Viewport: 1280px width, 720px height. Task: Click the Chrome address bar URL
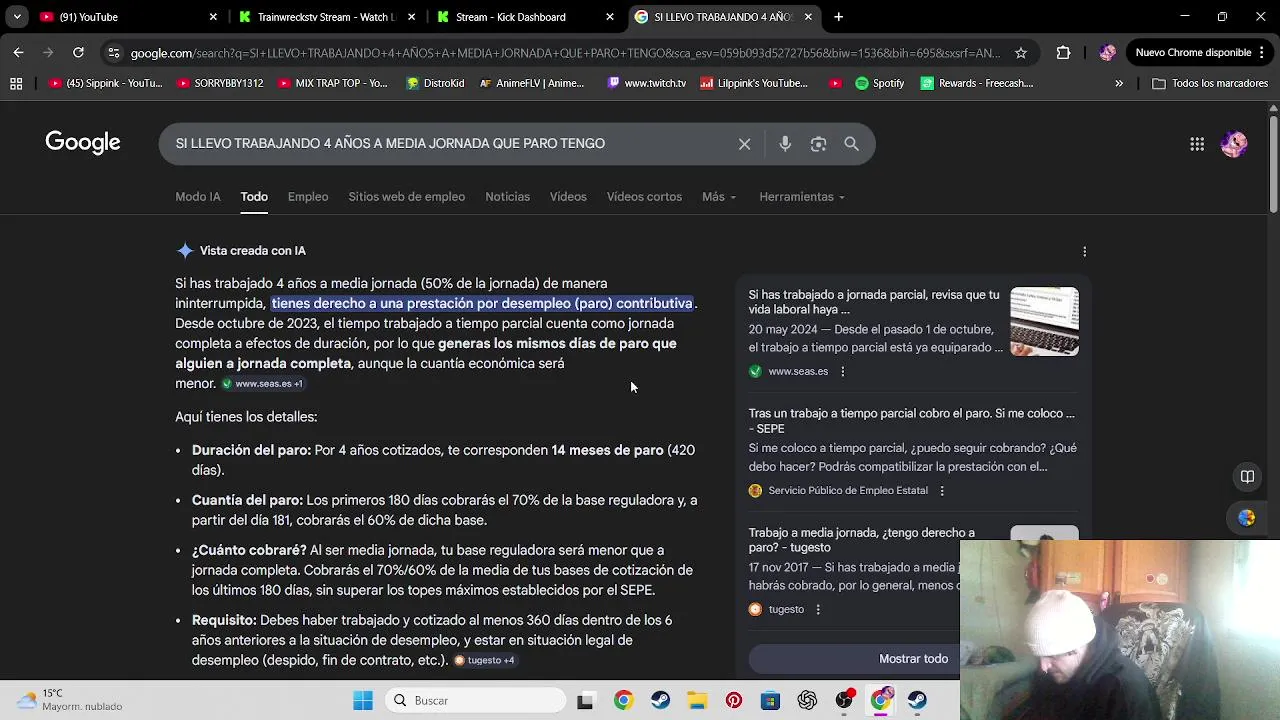coord(565,53)
